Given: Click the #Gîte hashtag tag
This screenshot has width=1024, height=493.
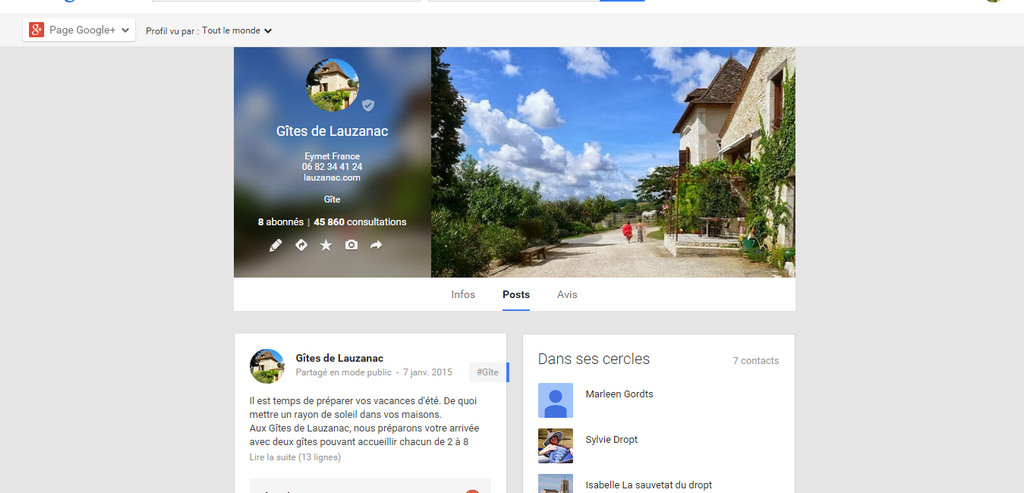Looking at the screenshot, I should [x=487, y=372].
